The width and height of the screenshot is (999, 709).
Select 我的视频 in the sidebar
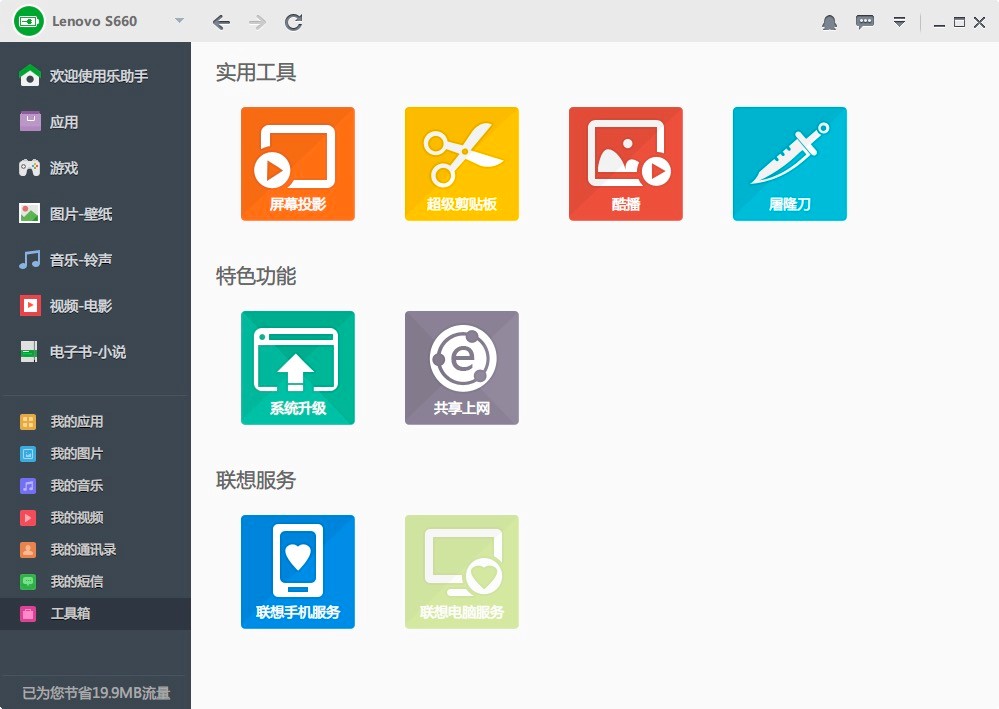tap(96, 517)
